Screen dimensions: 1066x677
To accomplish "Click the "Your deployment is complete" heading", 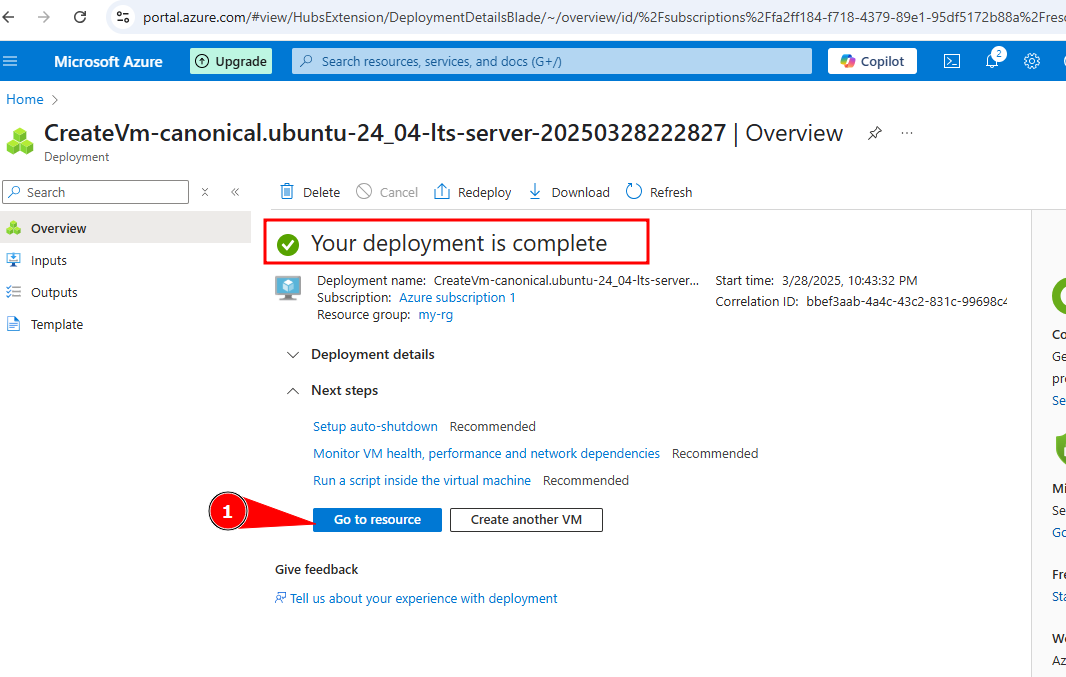I will coord(459,243).
